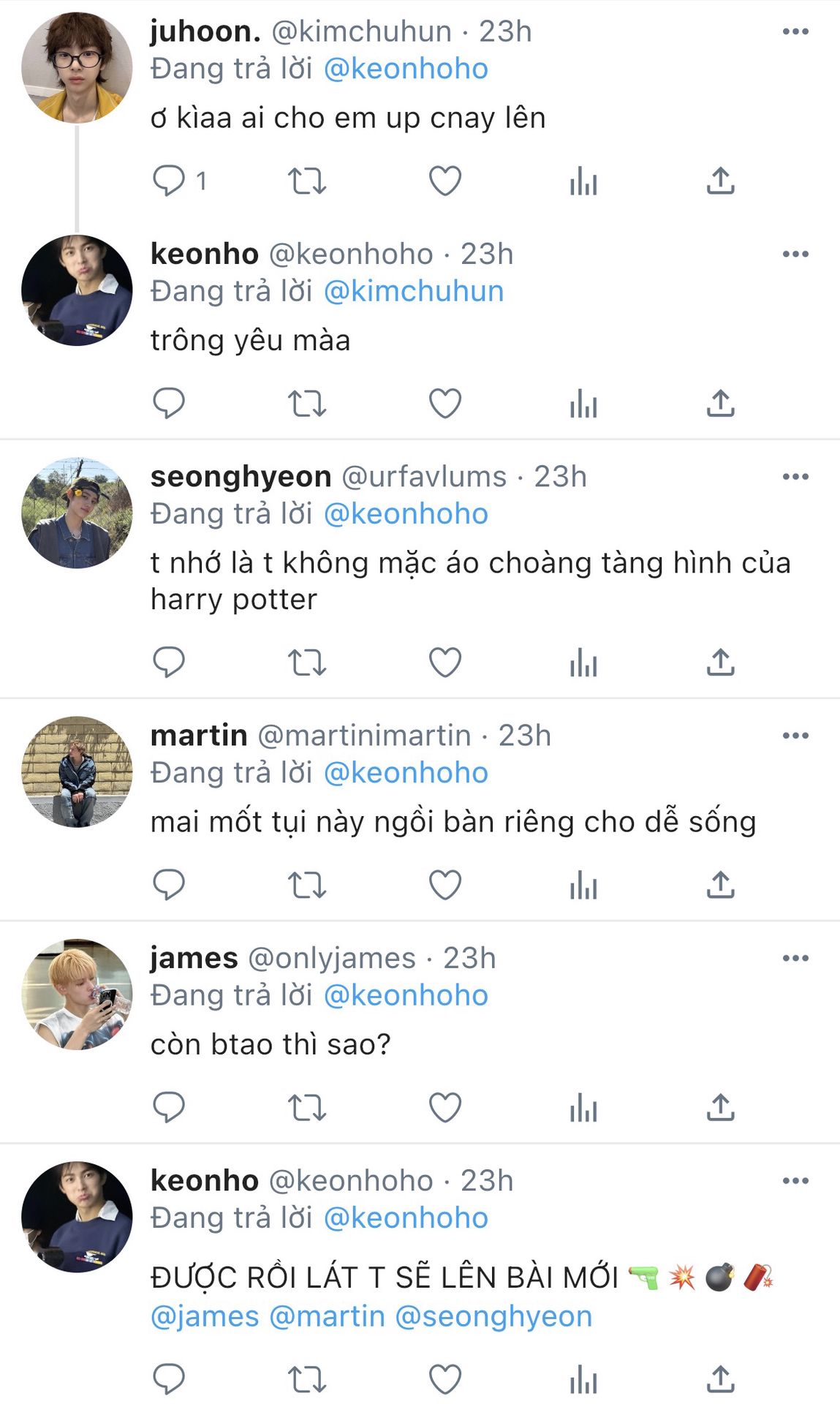840x1404 pixels.
Task: Share martin's tweet
Action: pyautogui.click(x=720, y=885)
